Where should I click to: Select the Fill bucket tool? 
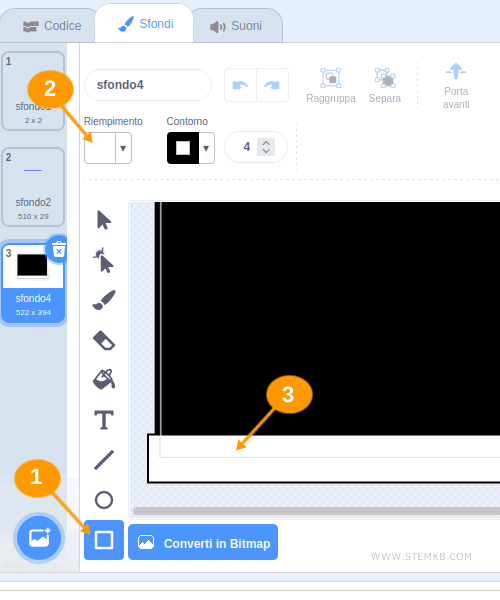tap(104, 379)
